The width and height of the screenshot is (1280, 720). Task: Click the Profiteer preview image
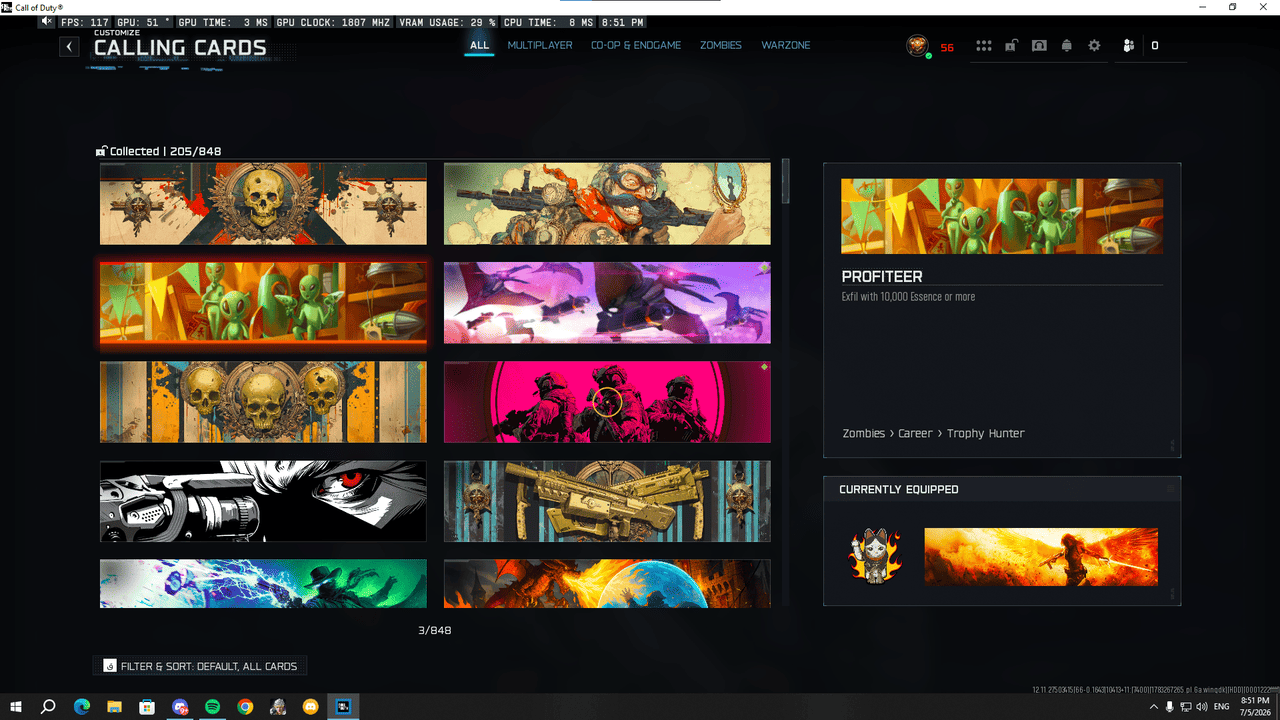coord(1002,217)
